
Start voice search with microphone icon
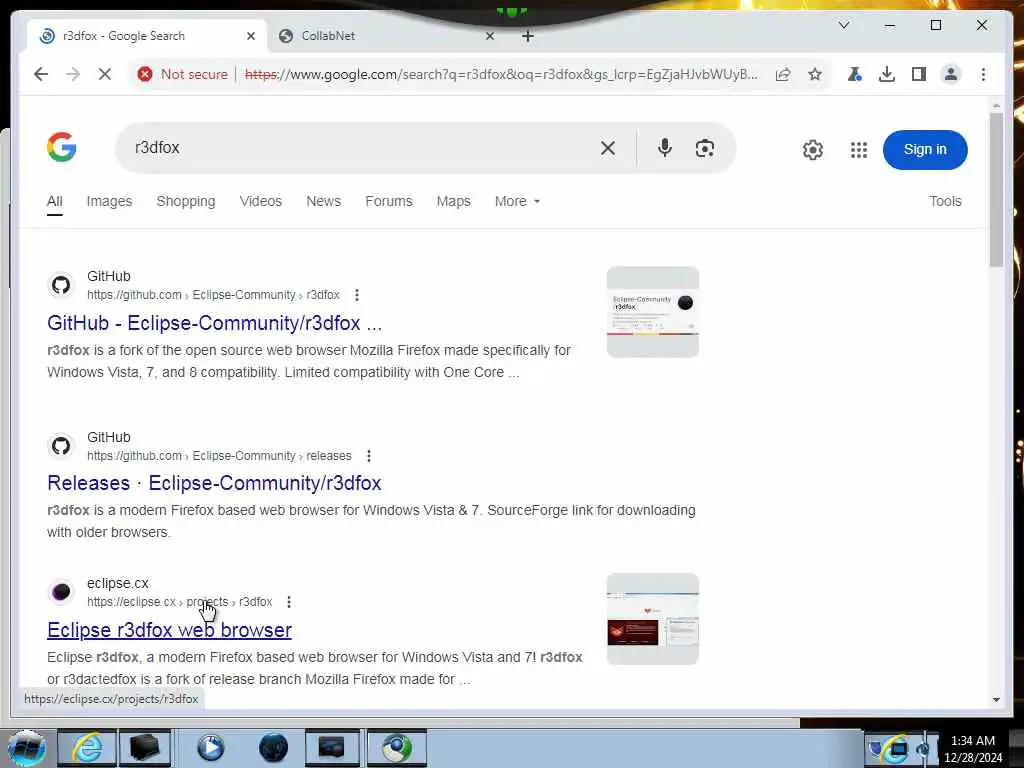(x=665, y=148)
